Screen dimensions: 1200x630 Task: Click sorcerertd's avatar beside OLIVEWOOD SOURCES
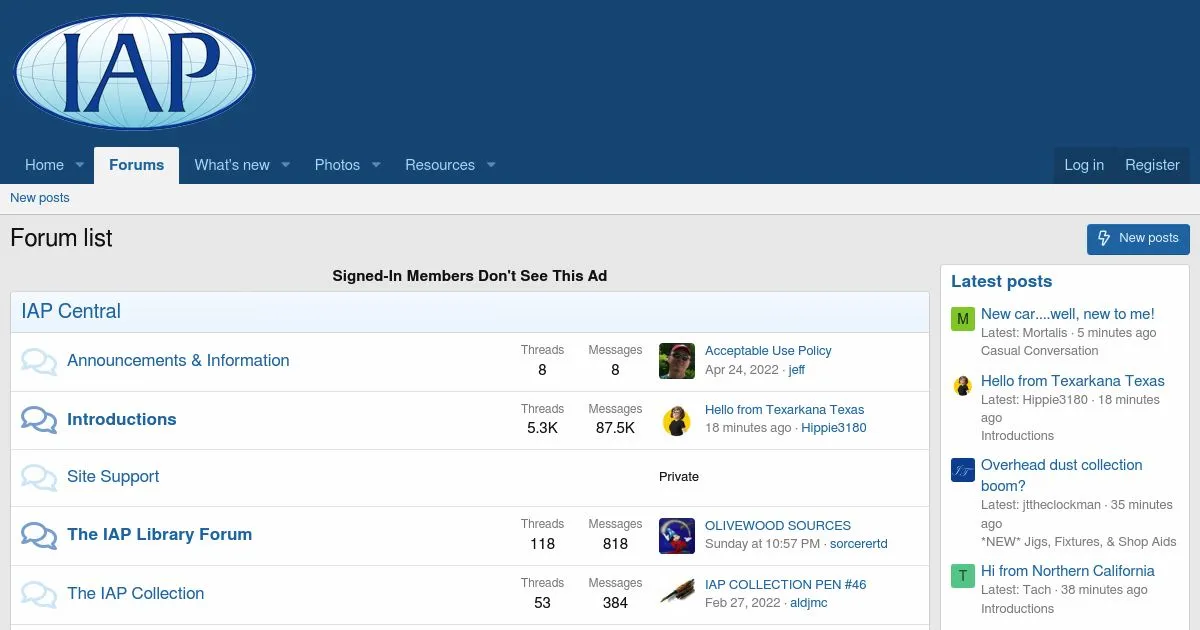point(677,536)
